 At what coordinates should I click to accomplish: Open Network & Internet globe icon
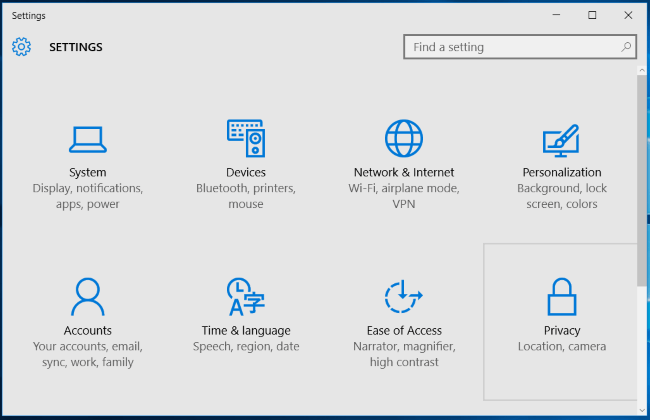(x=404, y=138)
